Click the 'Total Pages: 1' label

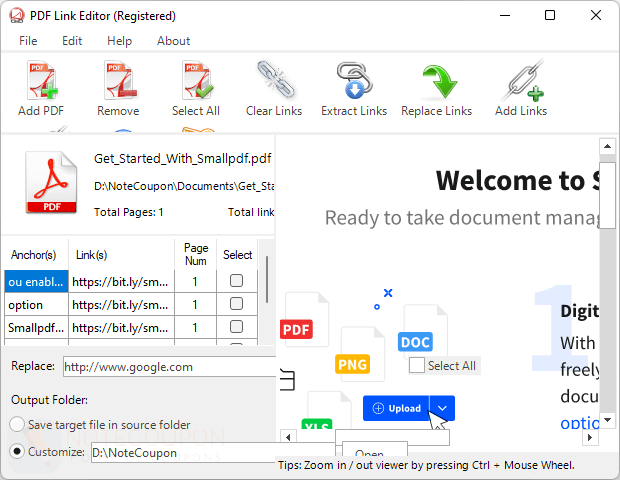point(129,212)
